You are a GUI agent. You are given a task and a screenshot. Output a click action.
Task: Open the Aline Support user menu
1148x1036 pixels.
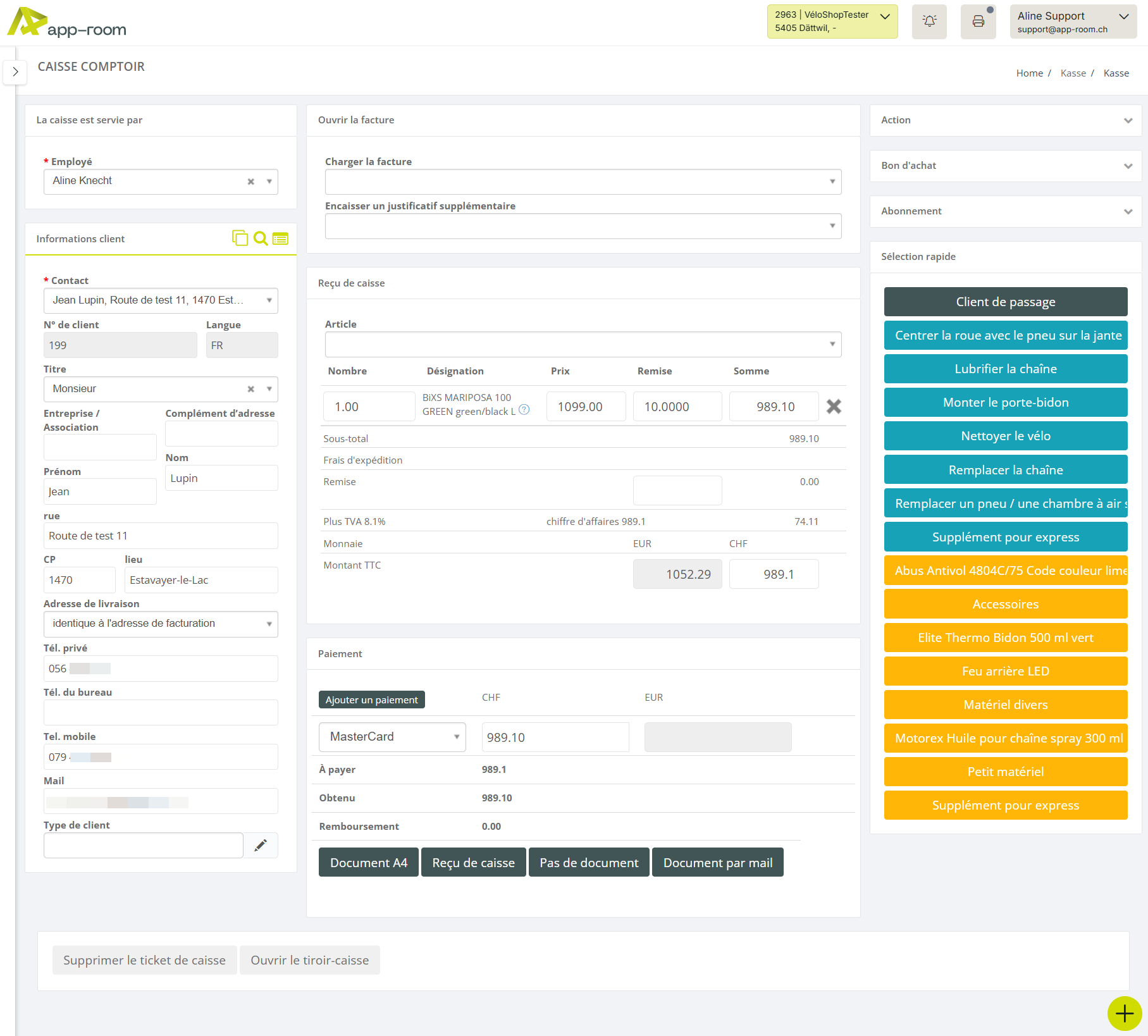[1073, 22]
